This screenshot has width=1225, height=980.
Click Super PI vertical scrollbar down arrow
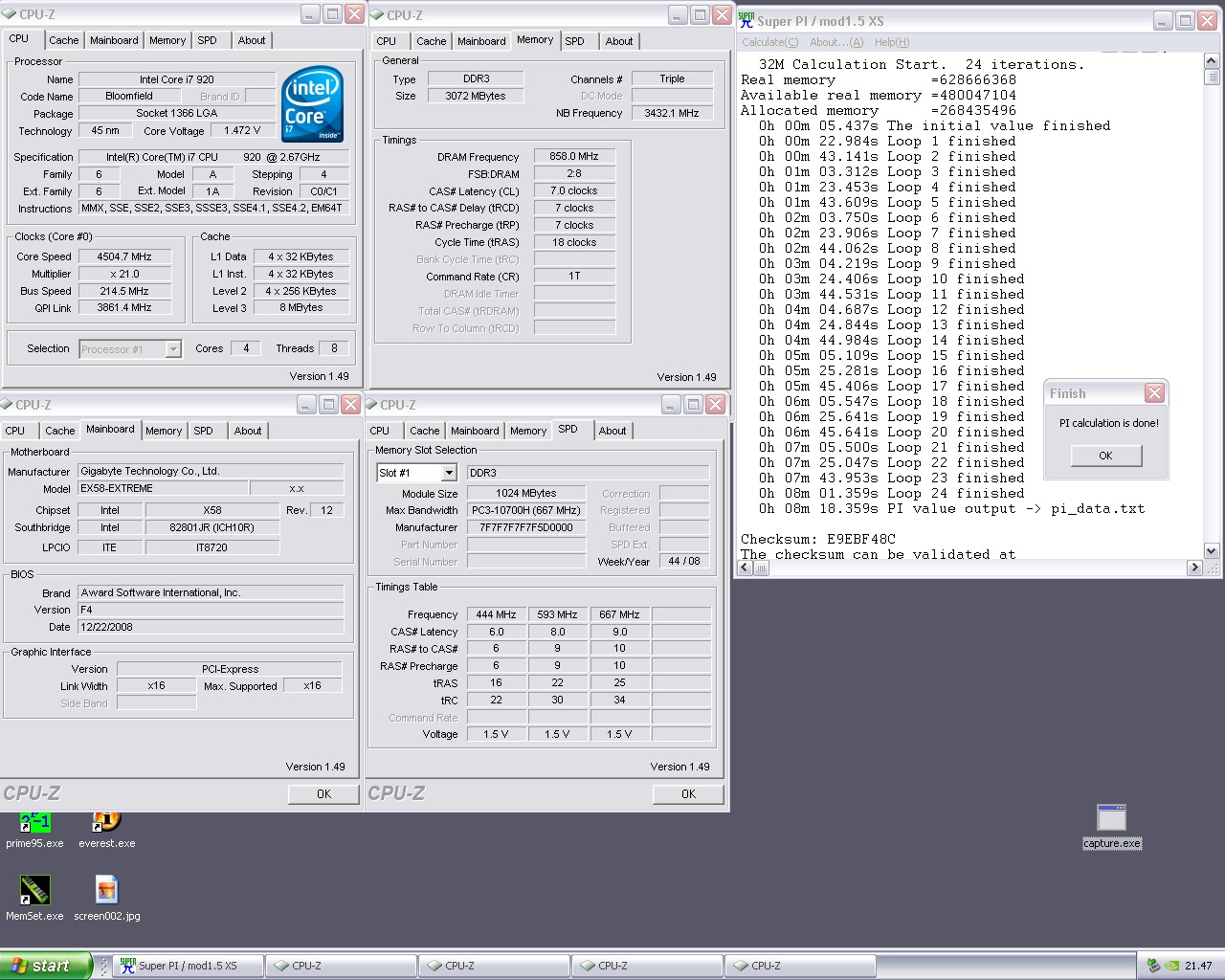[x=1211, y=551]
